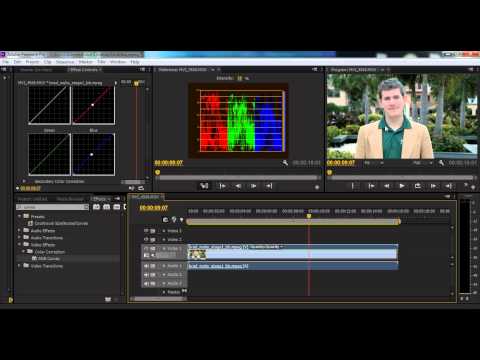Screen dimensions: 480x360
Task: Toggle loop icon in Effect Controls
Action: tap(141, 188)
